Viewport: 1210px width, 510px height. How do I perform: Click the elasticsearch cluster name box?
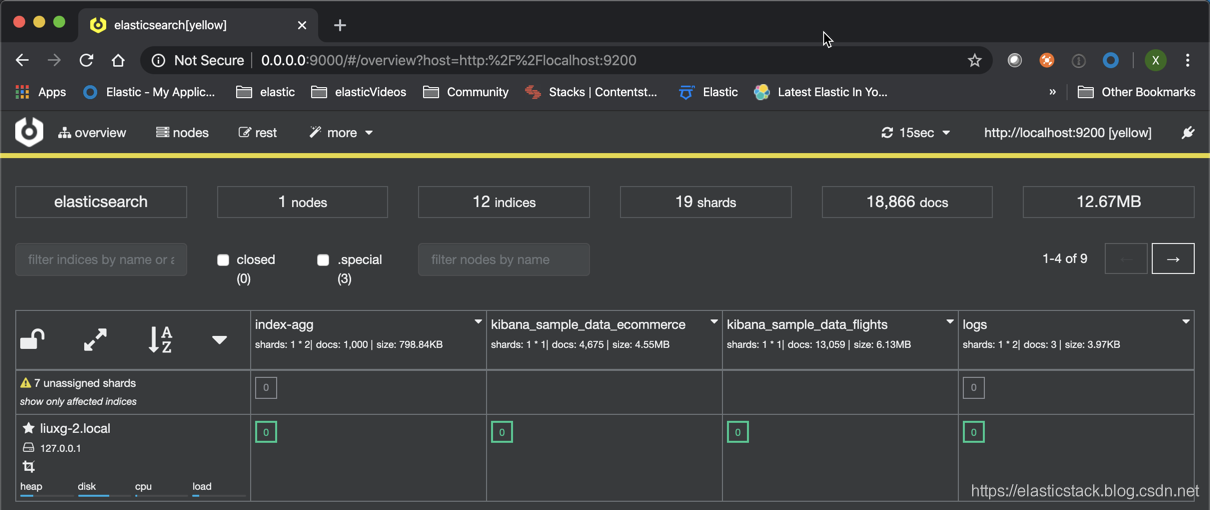click(x=101, y=202)
